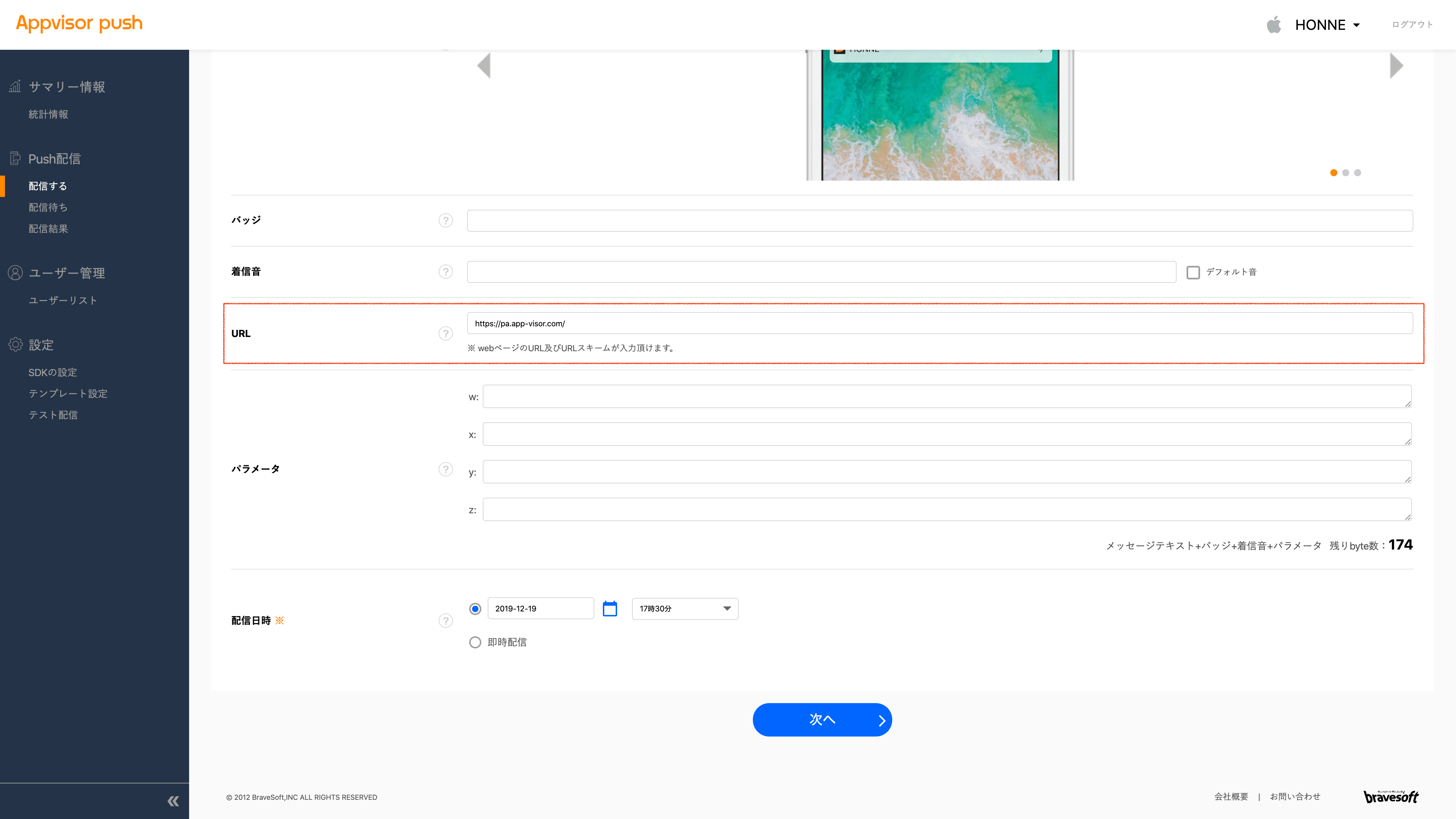This screenshot has width=1456, height=819.
Task: Click the phone preview image
Action: (940, 115)
